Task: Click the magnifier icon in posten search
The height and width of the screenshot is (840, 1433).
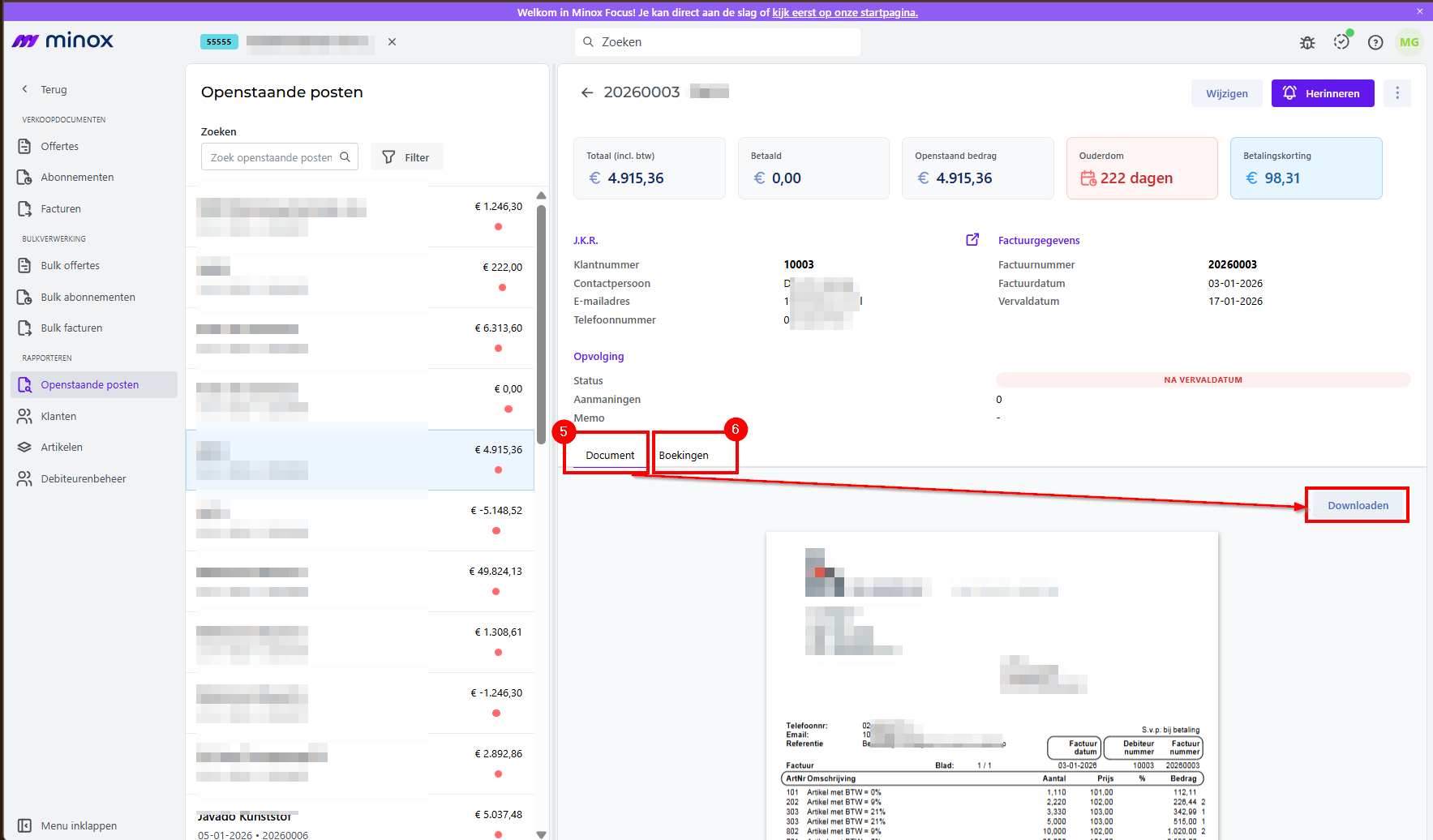Action: point(345,157)
